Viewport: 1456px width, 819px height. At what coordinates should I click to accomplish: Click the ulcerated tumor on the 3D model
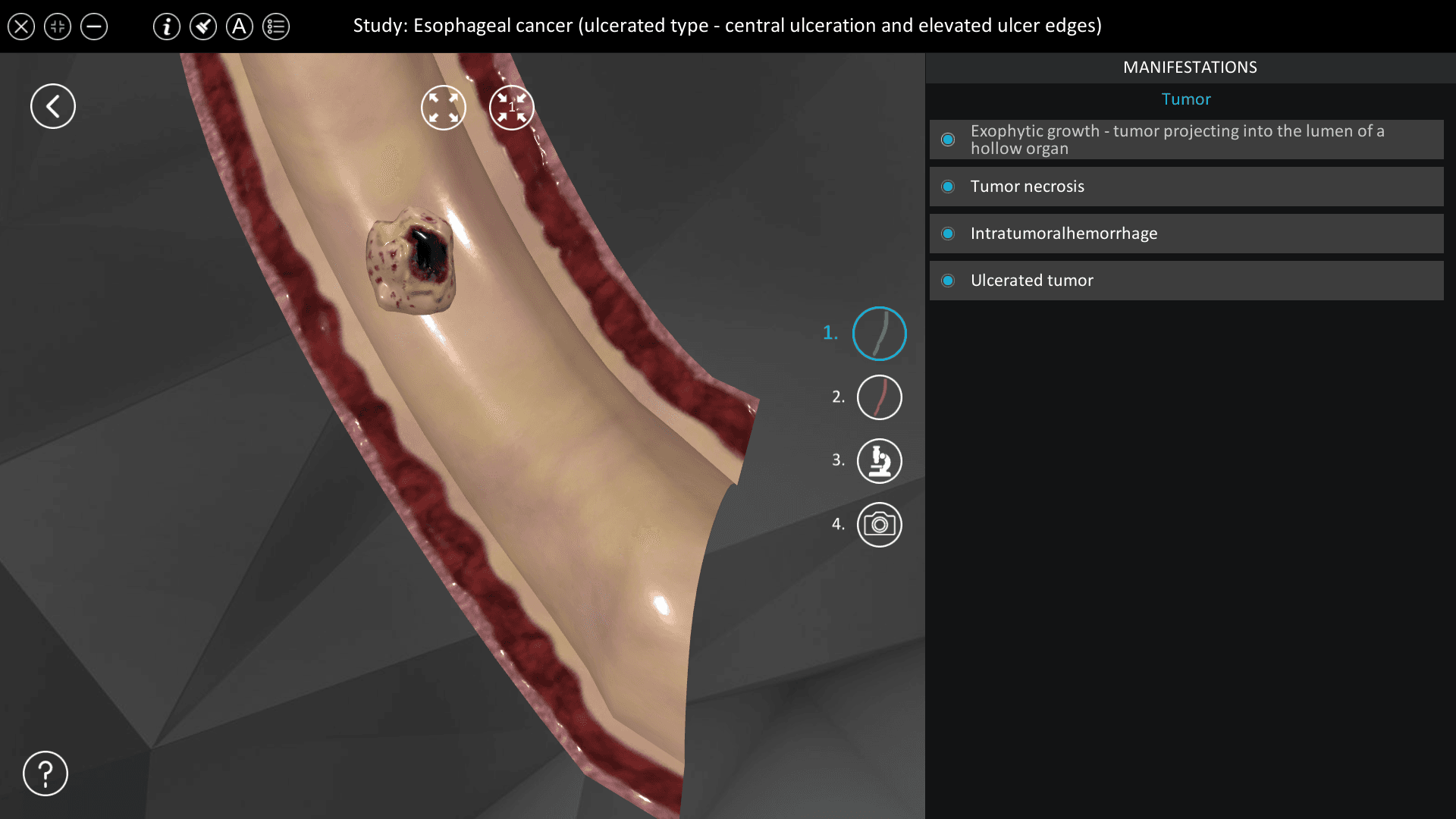point(412,261)
